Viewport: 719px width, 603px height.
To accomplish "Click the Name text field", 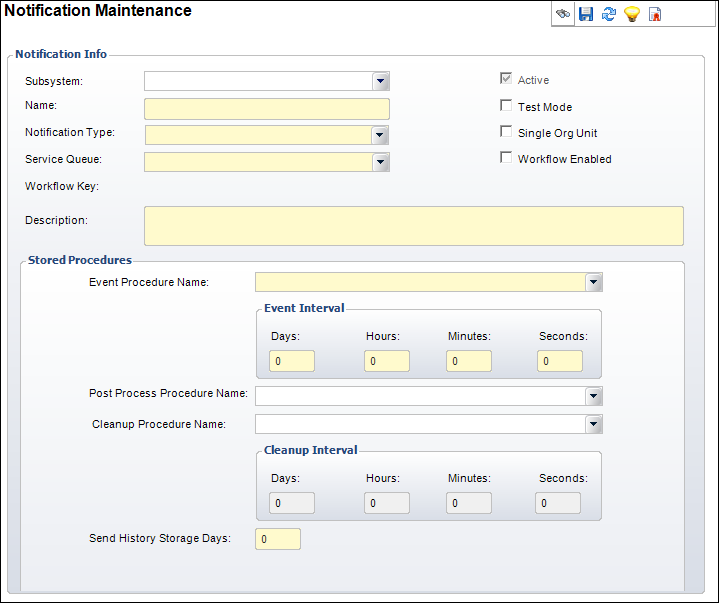I will (x=266, y=109).
